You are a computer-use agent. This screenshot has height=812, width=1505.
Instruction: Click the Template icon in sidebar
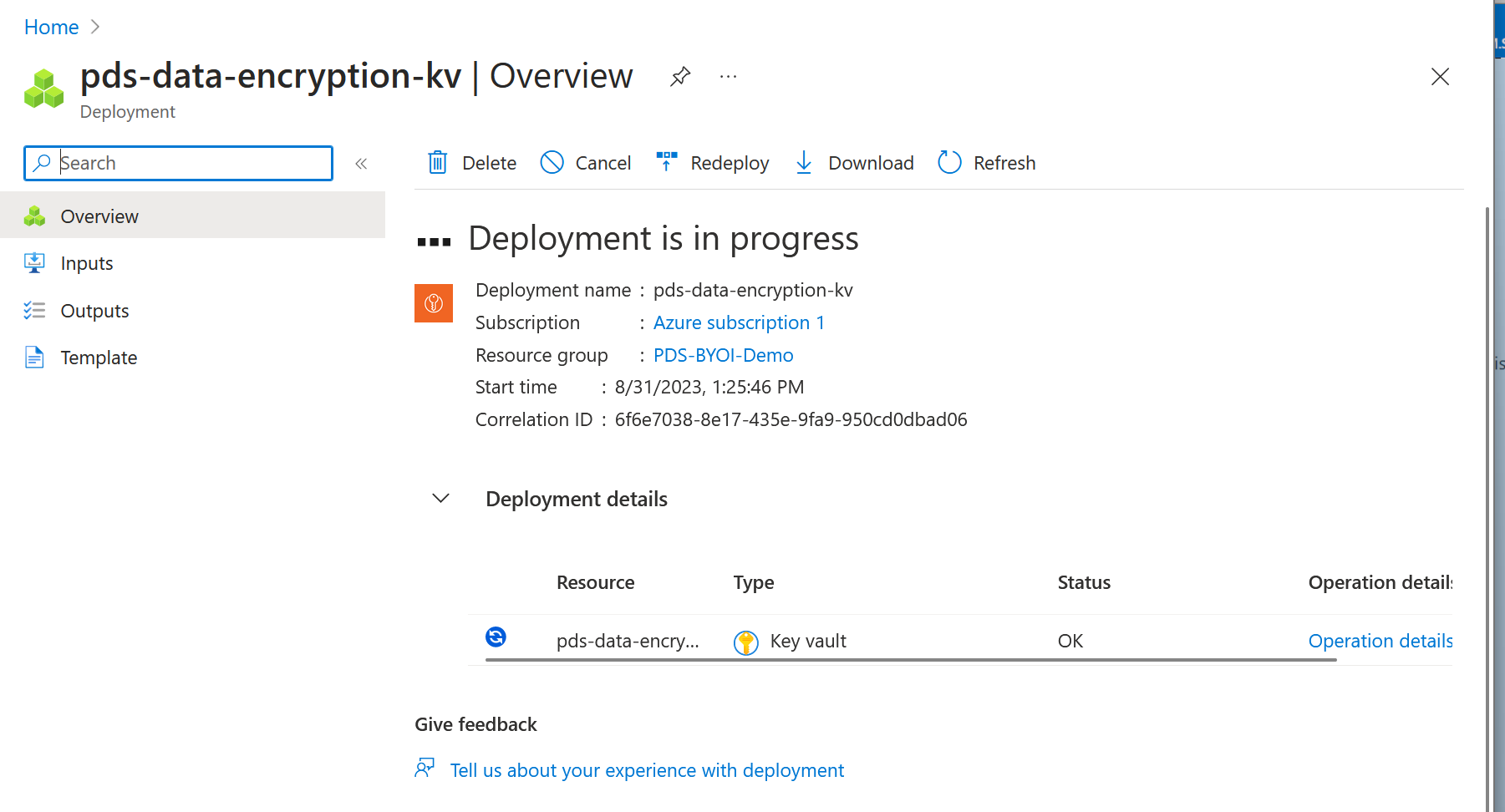tap(34, 357)
